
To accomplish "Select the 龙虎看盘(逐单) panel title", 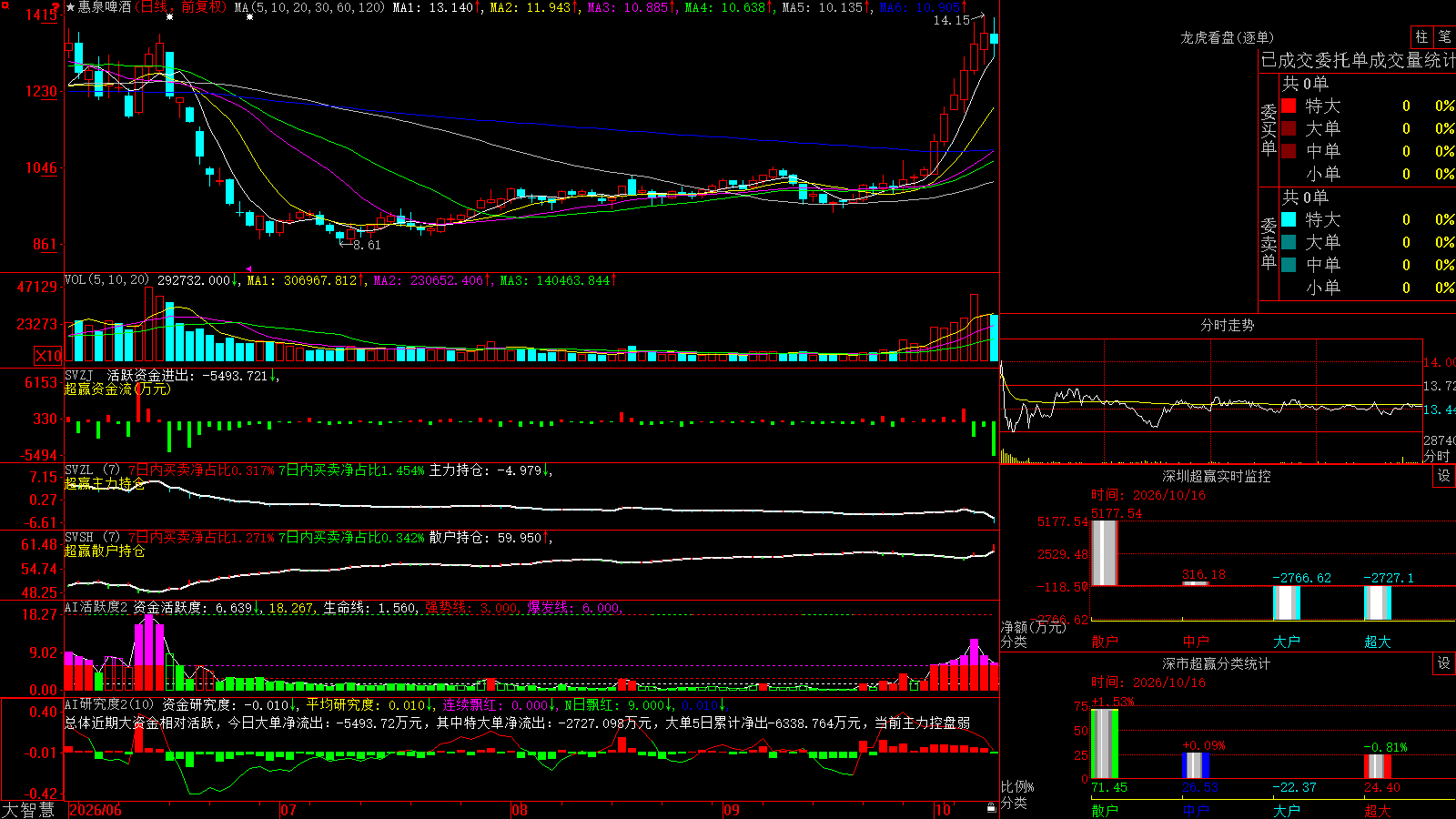I will [1227, 37].
